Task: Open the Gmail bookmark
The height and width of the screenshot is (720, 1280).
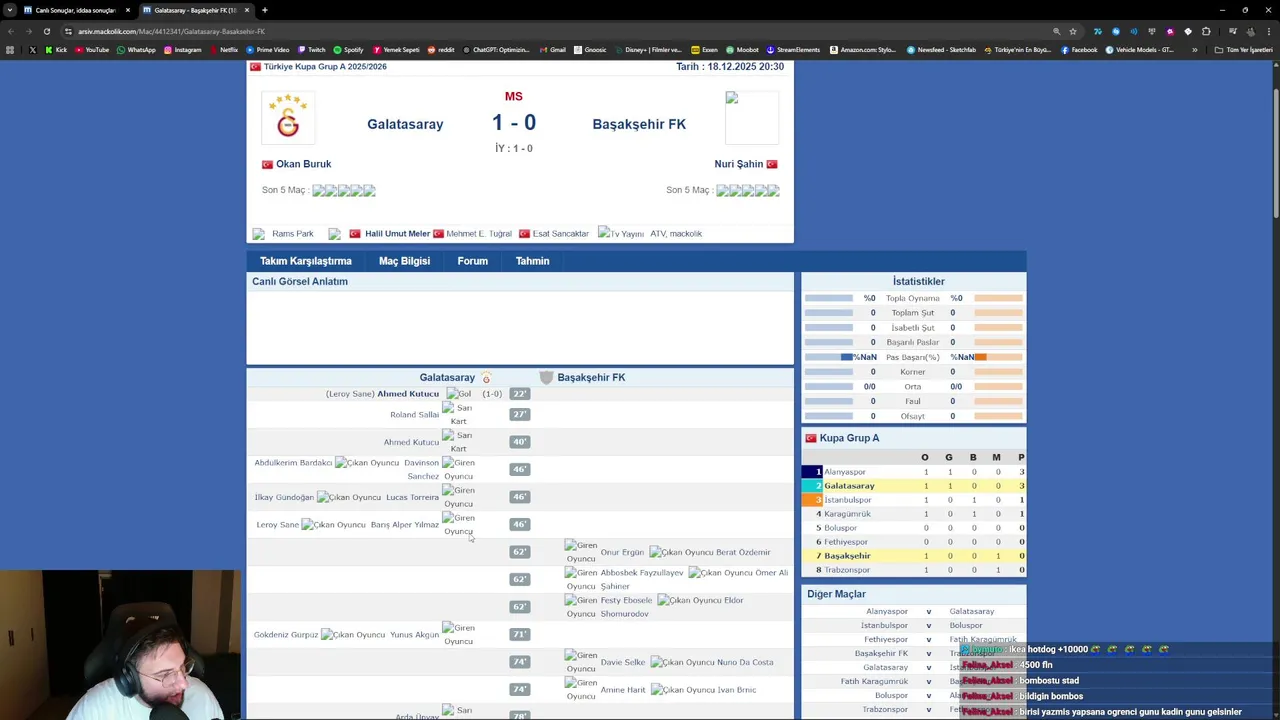Action: pos(552,50)
